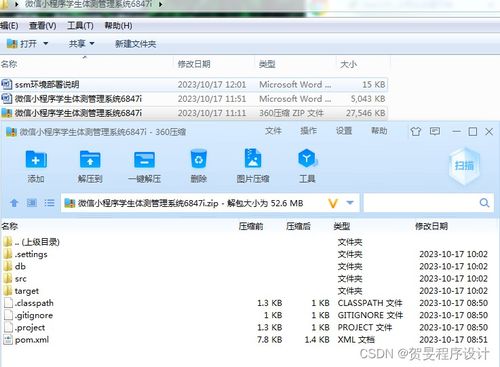Open the 打开 dropdown arrow in Explorer
Screen dimensions: 500x367
coord(46,44)
